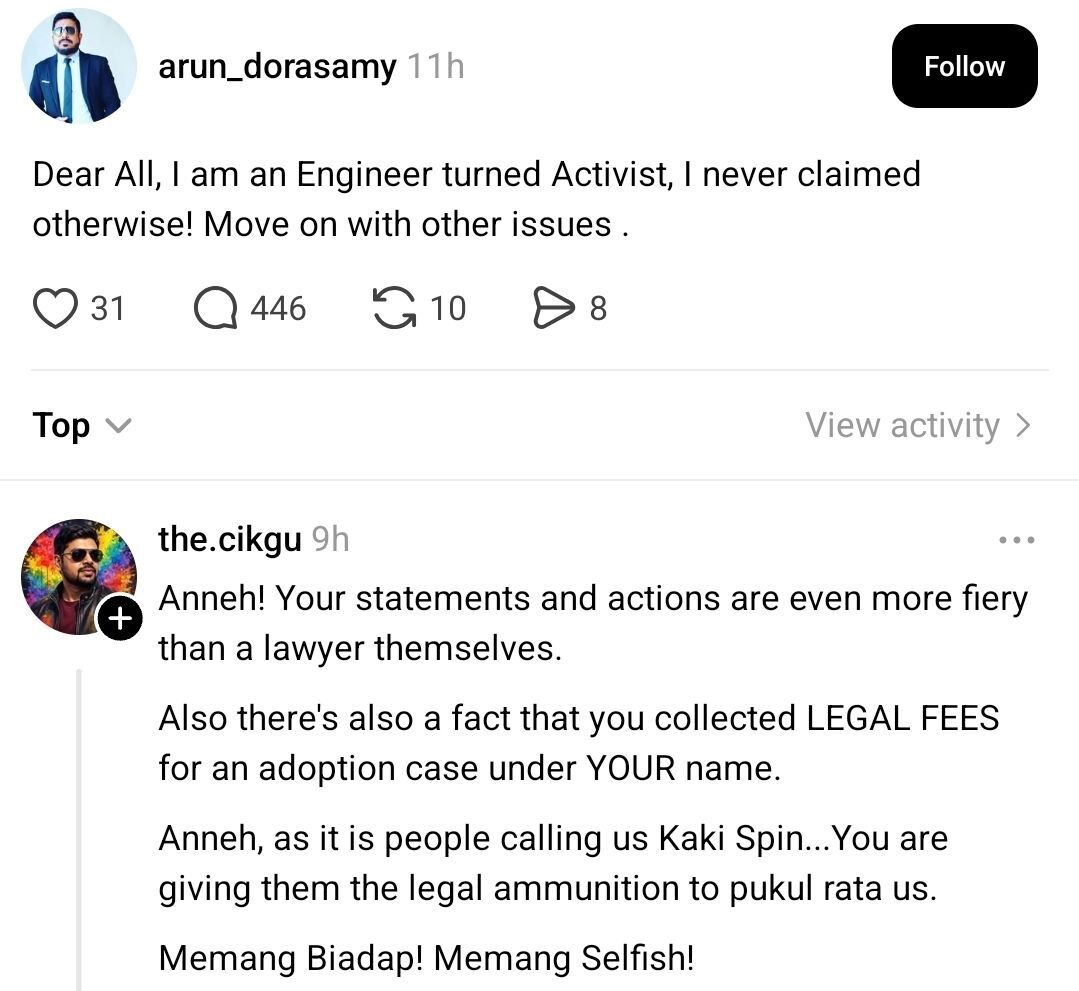
Task: Tap the plus badge to follow the.cikgu
Action: [119, 620]
